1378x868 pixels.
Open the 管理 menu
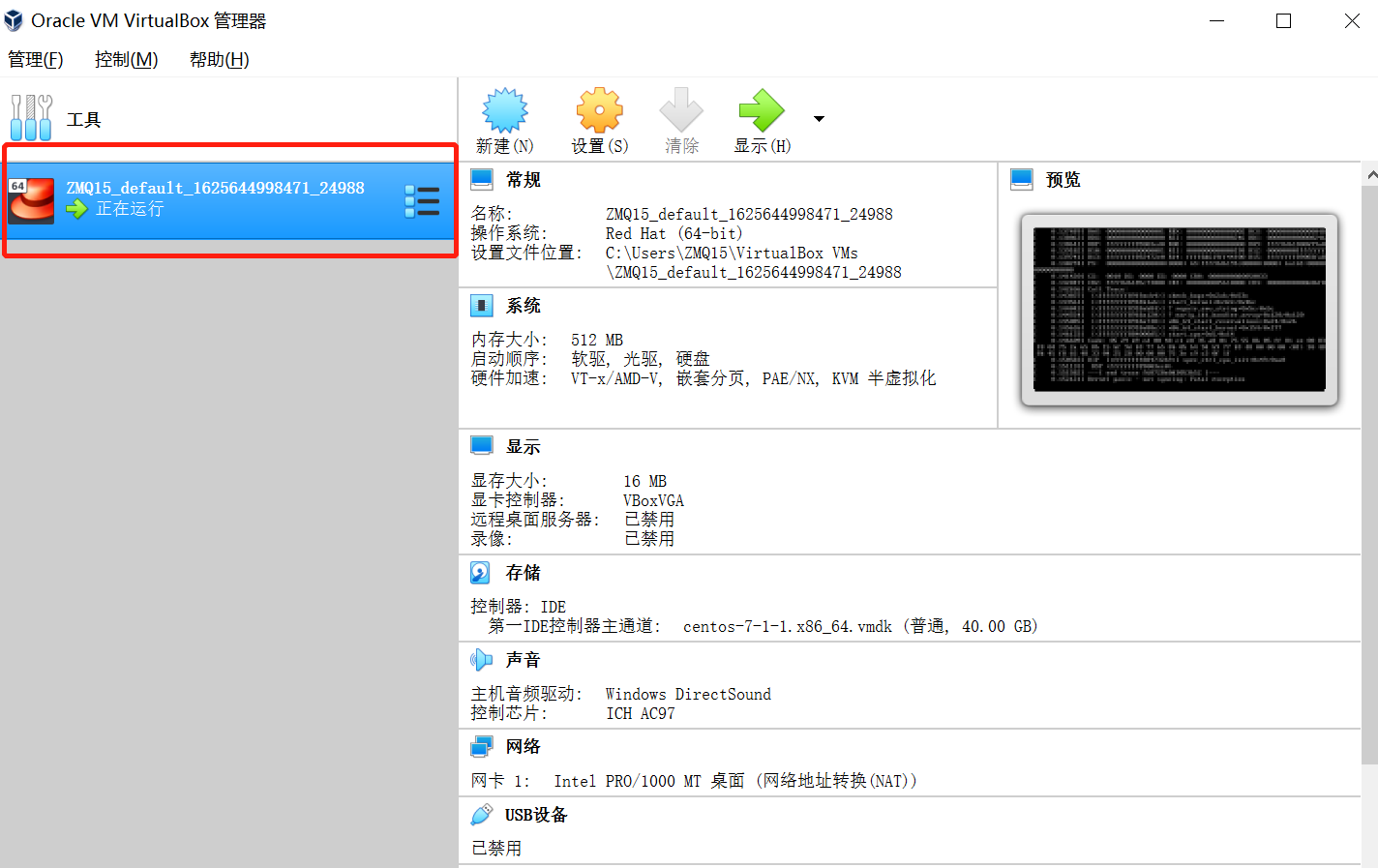click(x=35, y=59)
